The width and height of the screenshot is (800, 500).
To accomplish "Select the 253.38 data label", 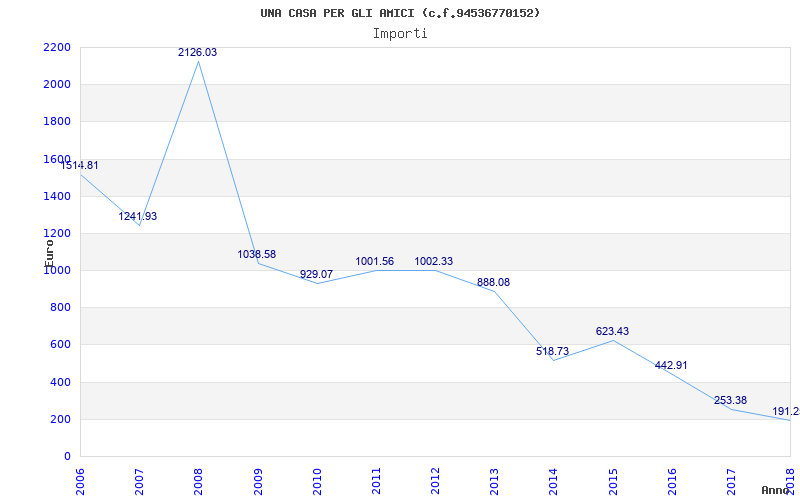I will [x=730, y=401].
